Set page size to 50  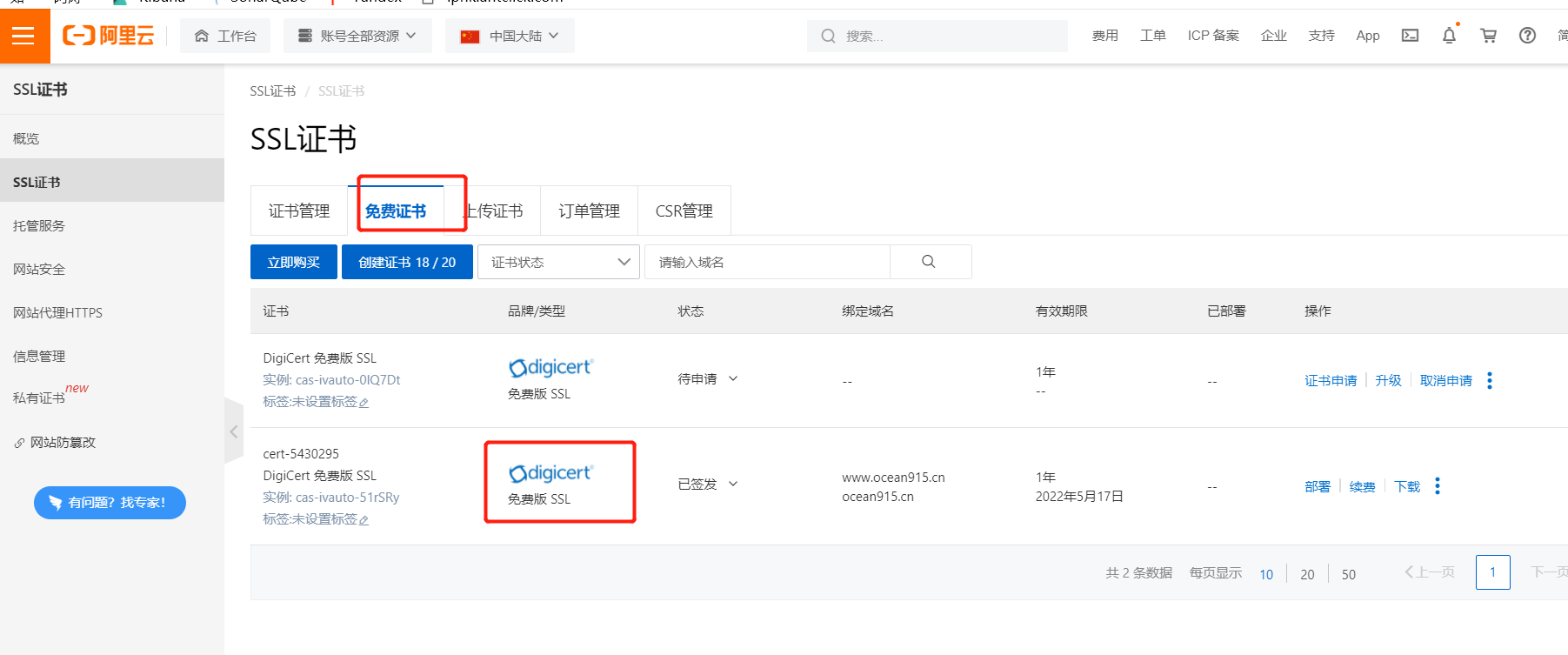pos(1349,574)
